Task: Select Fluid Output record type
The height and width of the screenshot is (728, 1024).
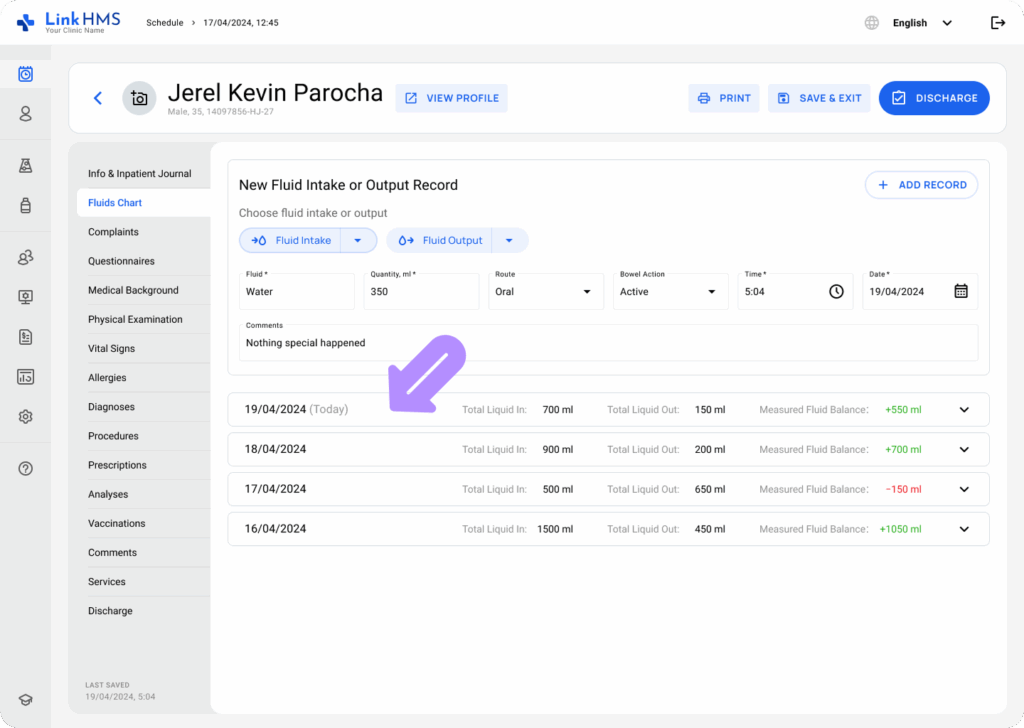Action: (x=440, y=240)
